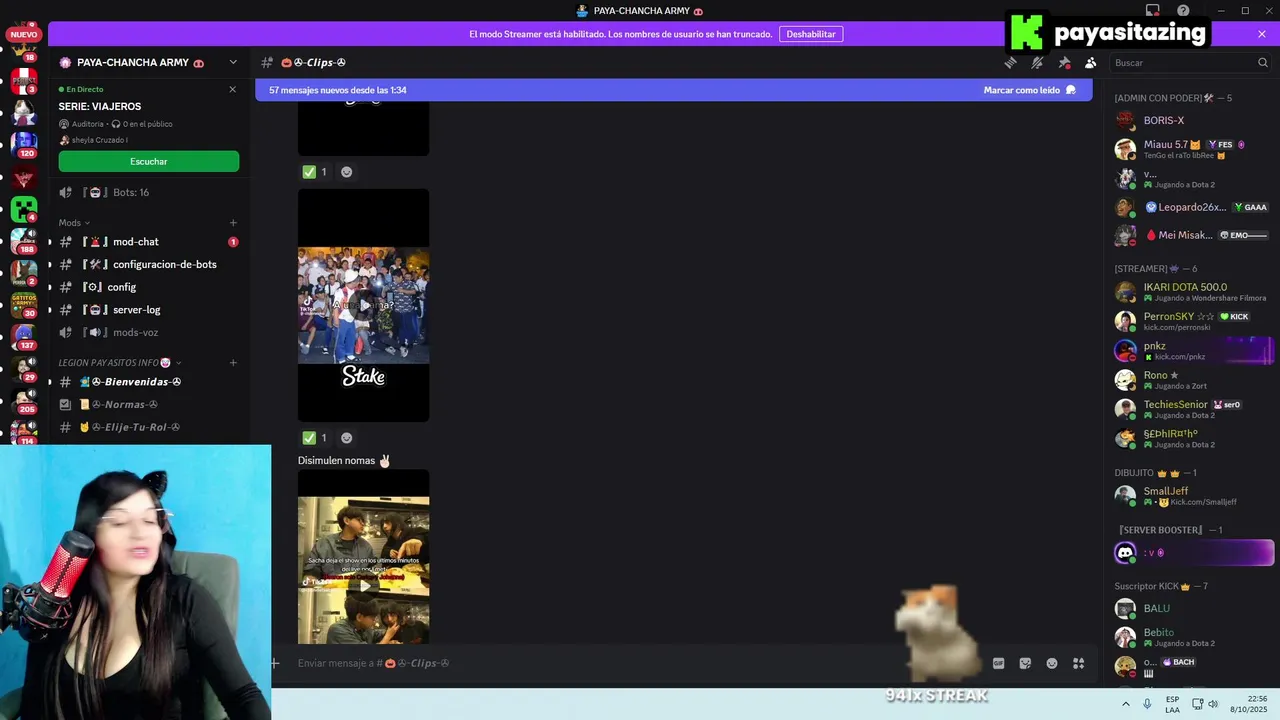Viewport: 1280px width, 720px height.
Task: Play the Stake dance video
Action: (364, 305)
